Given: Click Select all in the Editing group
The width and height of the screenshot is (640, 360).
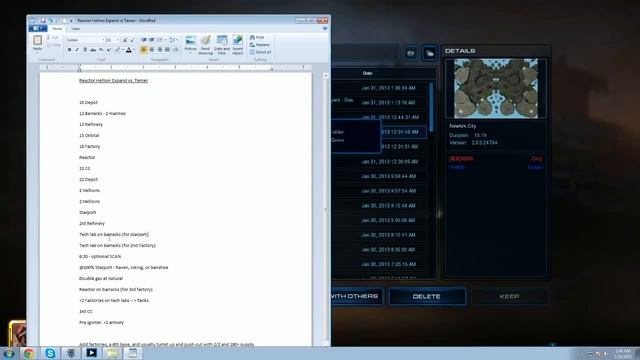Looking at the screenshot, I should (x=260, y=52).
